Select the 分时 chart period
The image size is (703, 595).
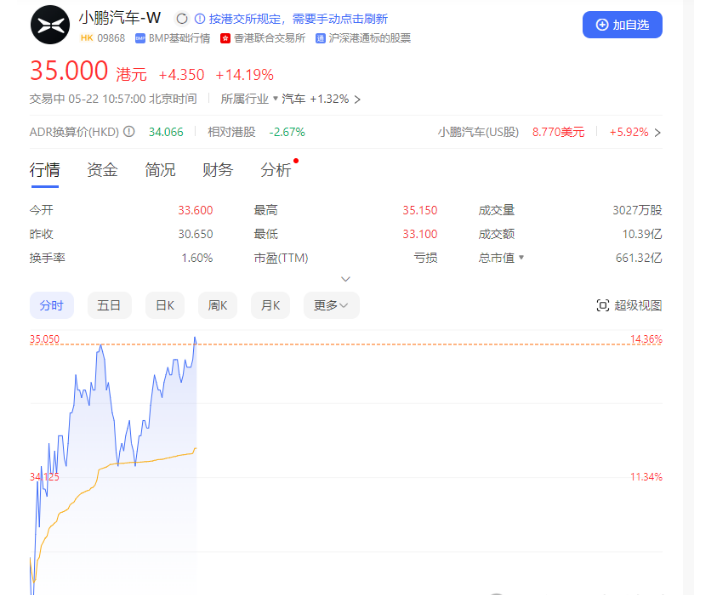[x=52, y=305]
